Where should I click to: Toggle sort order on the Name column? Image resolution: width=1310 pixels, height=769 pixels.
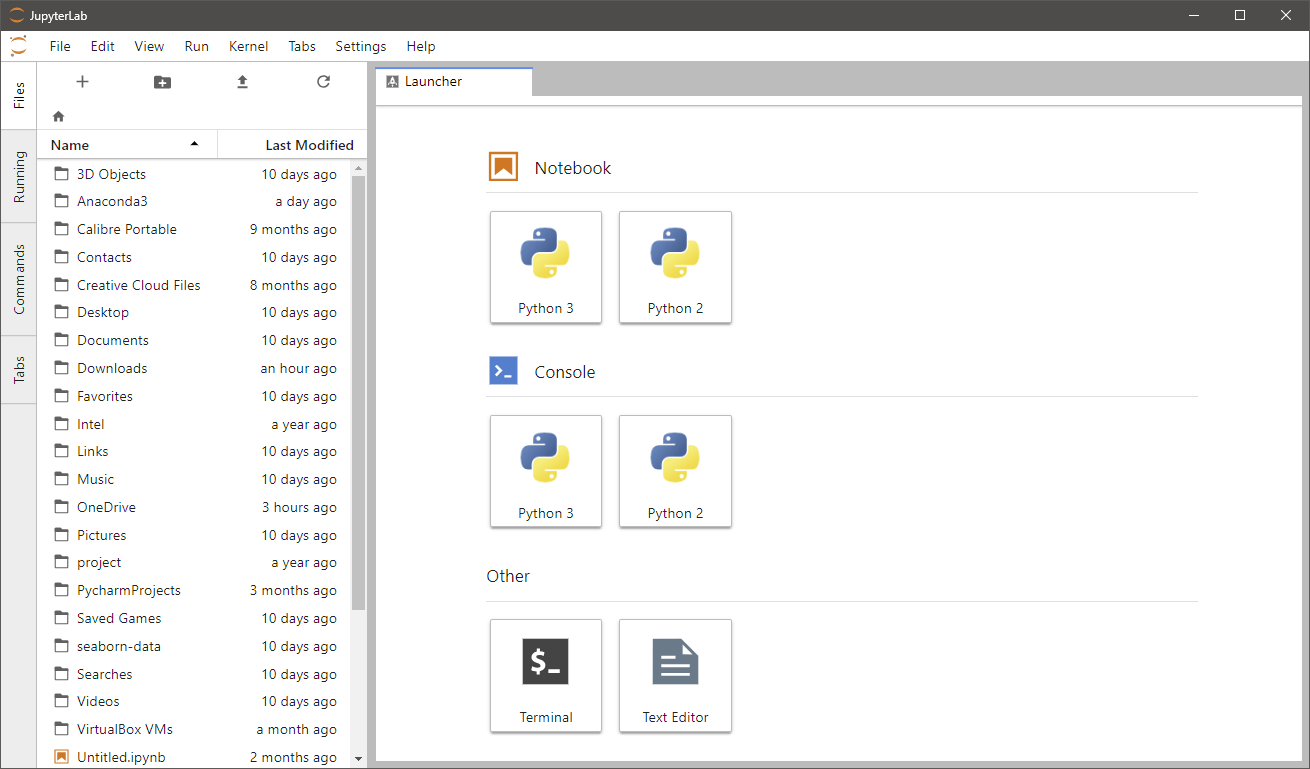coord(69,145)
